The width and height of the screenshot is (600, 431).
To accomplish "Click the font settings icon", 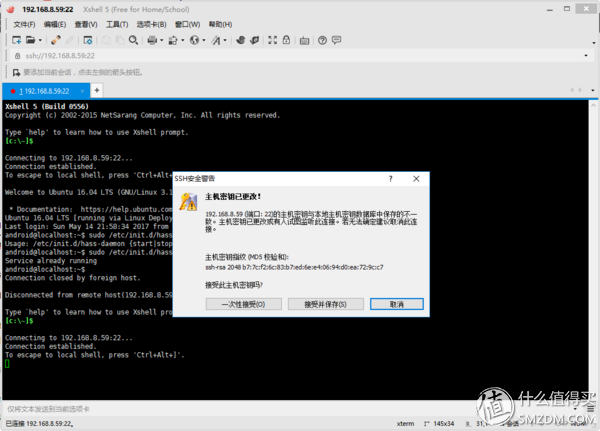I will click(x=216, y=40).
